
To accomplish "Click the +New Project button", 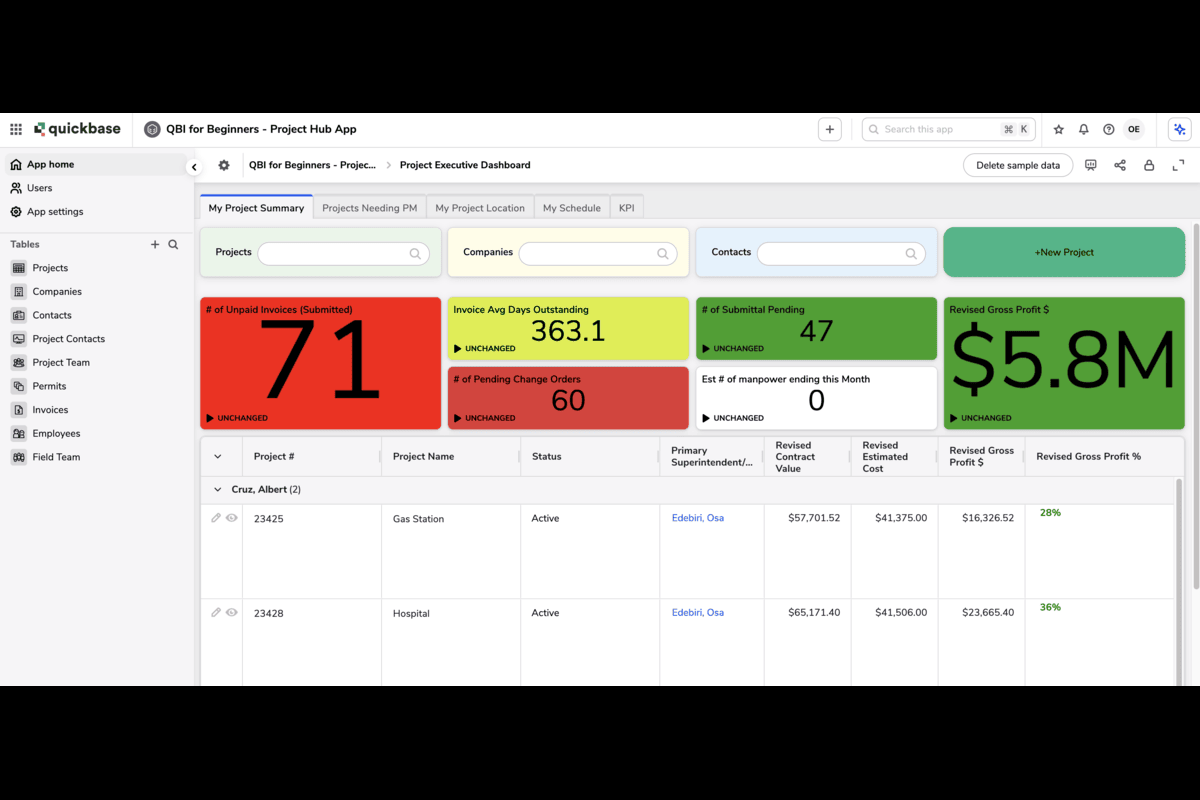I will [x=1064, y=252].
